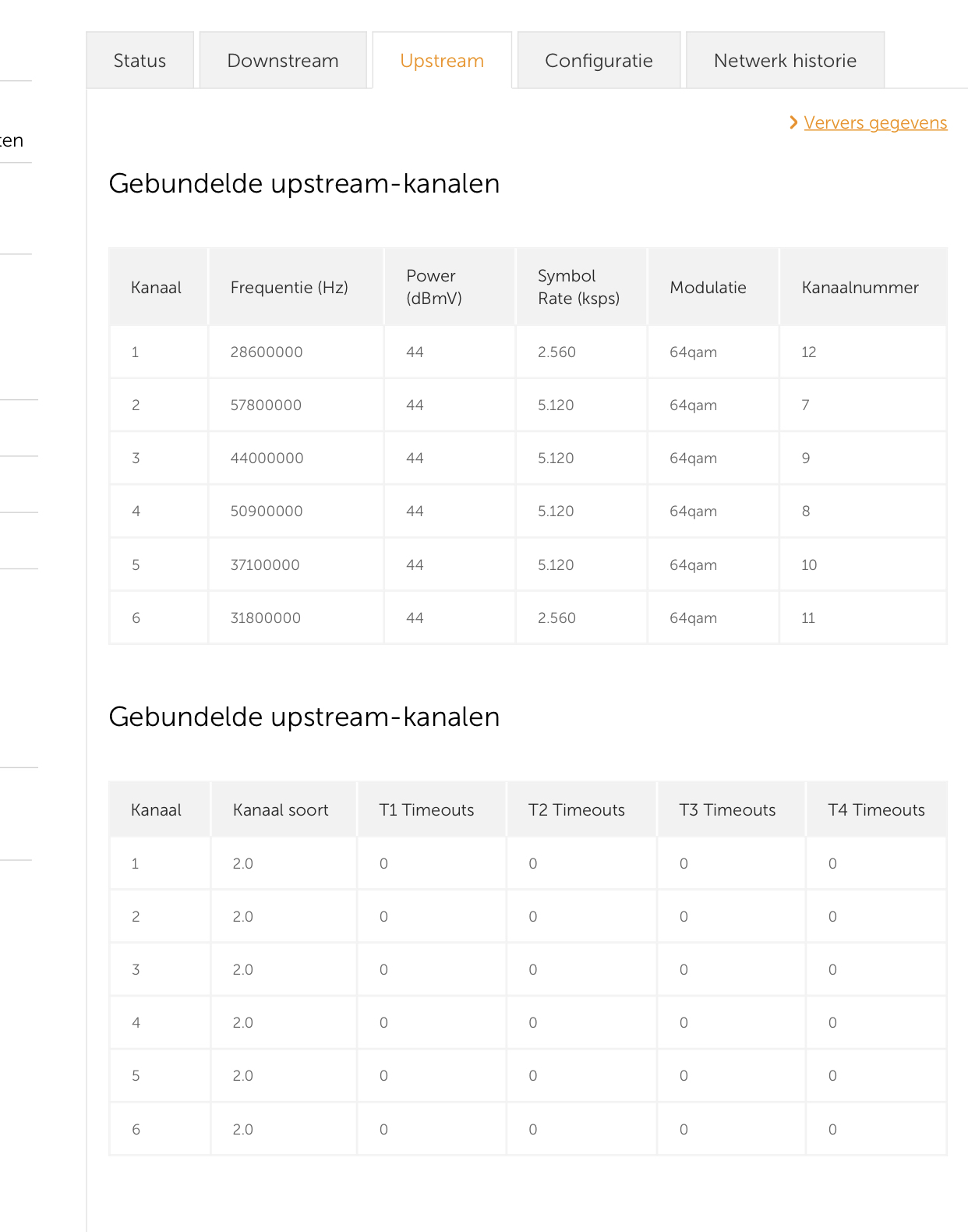Click frequency cell 57800000
Viewport: 968px width, 1232px height.
(x=266, y=405)
